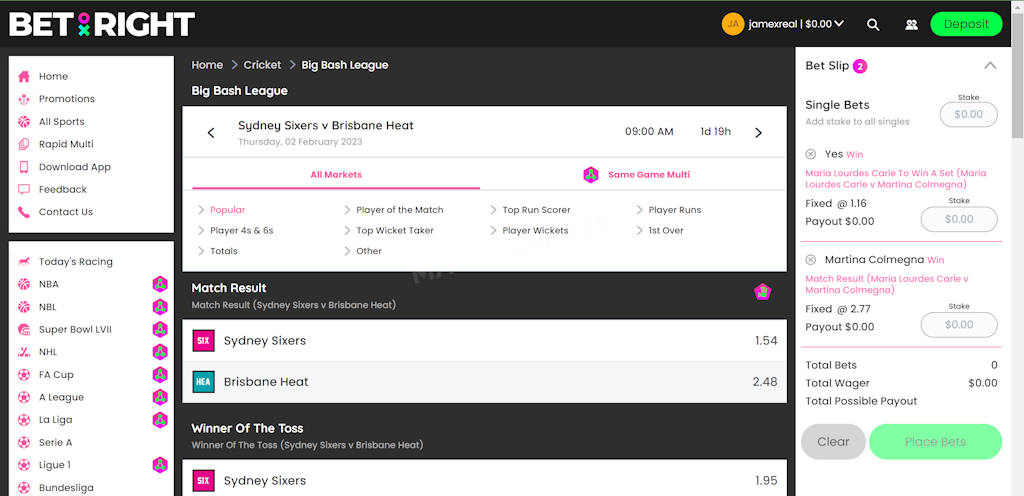Click the hockey icon beside NHL
1024x496 pixels.
(x=24, y=352)
